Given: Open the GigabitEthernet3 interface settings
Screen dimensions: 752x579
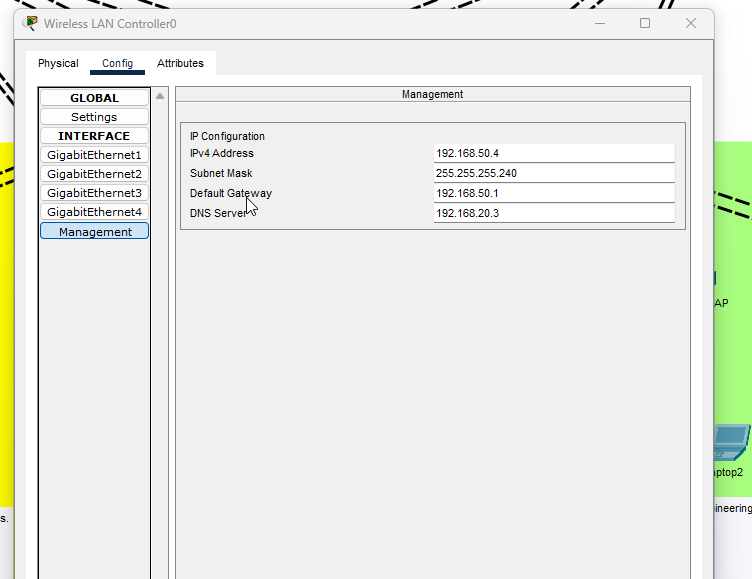Looking at the screenshot, I should click(x=94, y=193).
